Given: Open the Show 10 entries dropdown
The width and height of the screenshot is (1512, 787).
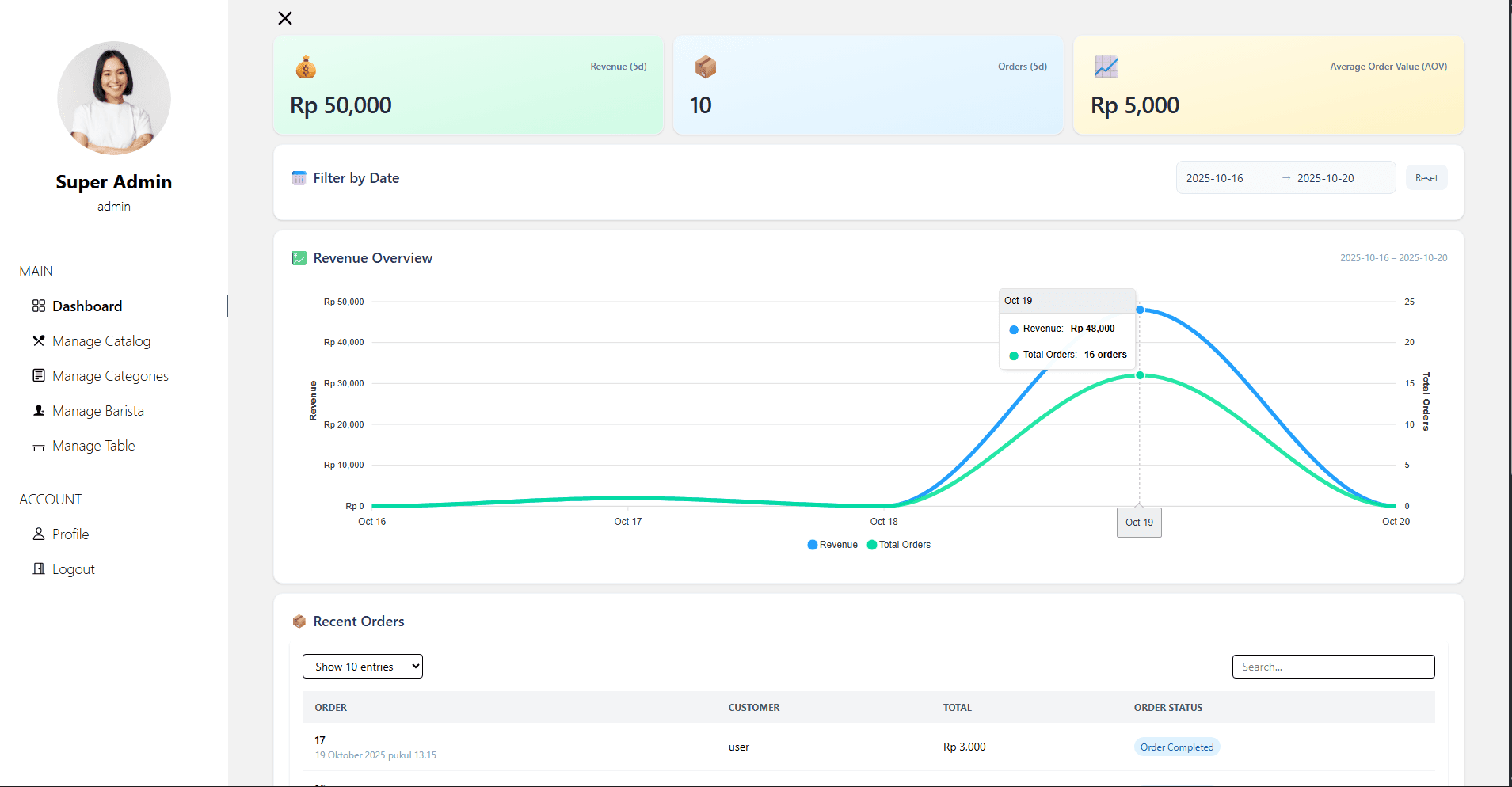Looking at the screenshot, I should 362,667.
